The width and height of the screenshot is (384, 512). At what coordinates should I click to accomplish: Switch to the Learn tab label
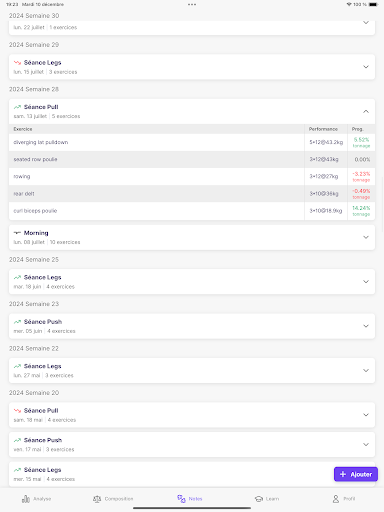pos(272,499)
